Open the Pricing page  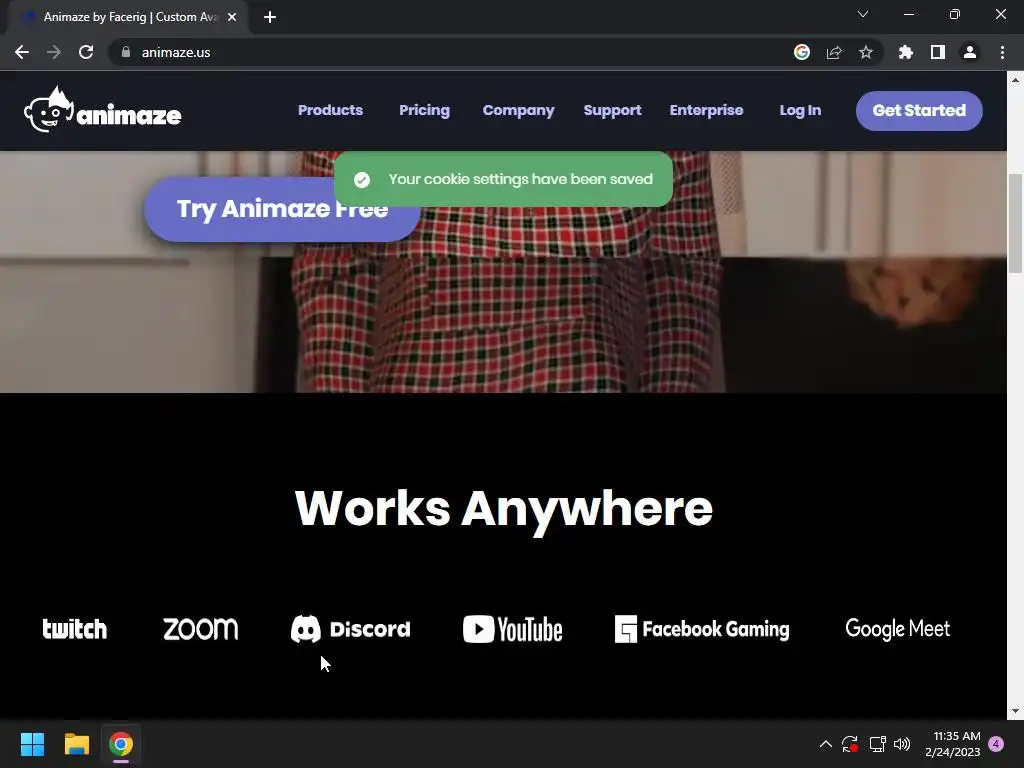point(424,110)
